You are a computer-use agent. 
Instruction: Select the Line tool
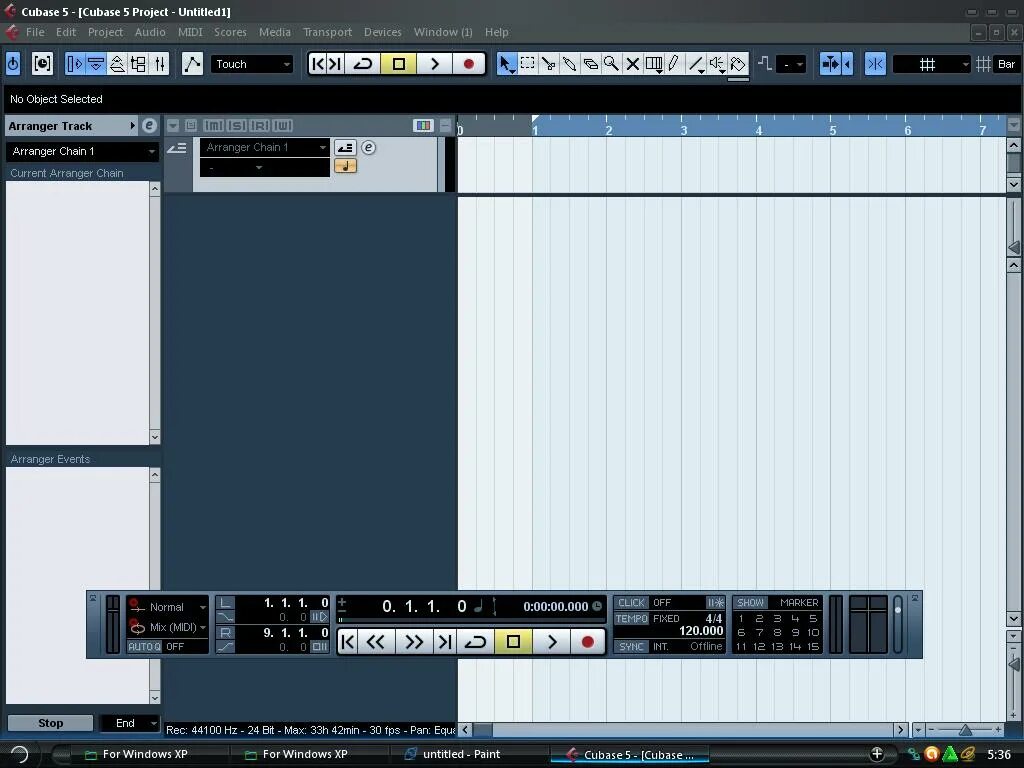pyautogui.click(x=696, y=64)
